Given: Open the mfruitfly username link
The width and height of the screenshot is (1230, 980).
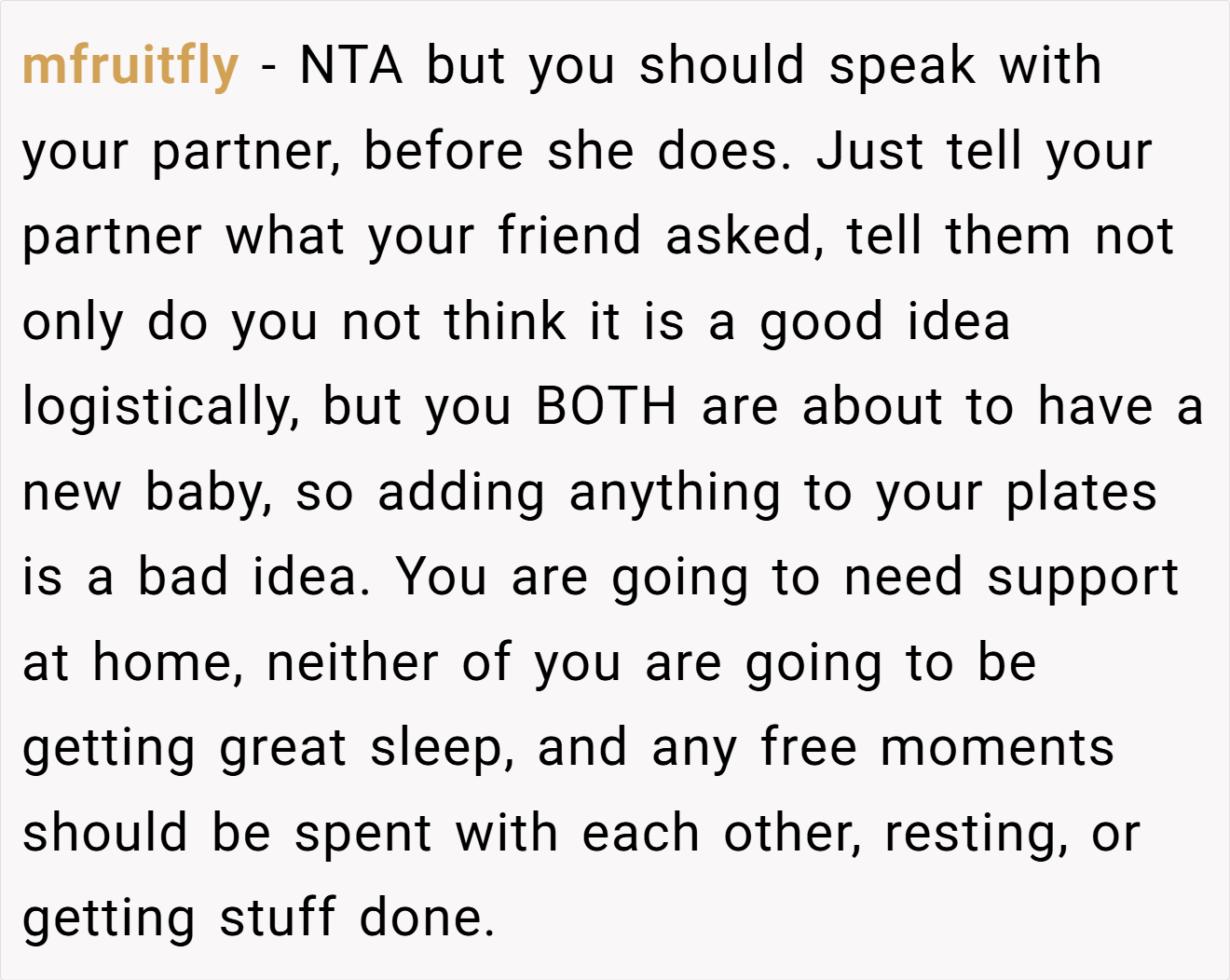Looking at the screenshot, I should (130, 67).
